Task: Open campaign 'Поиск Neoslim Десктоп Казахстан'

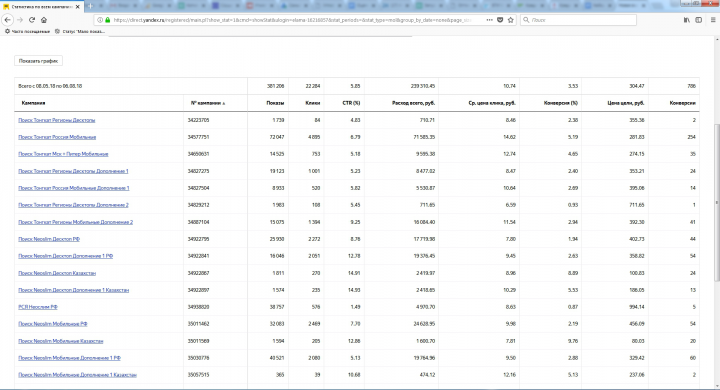Action: [x=57, y=273]
